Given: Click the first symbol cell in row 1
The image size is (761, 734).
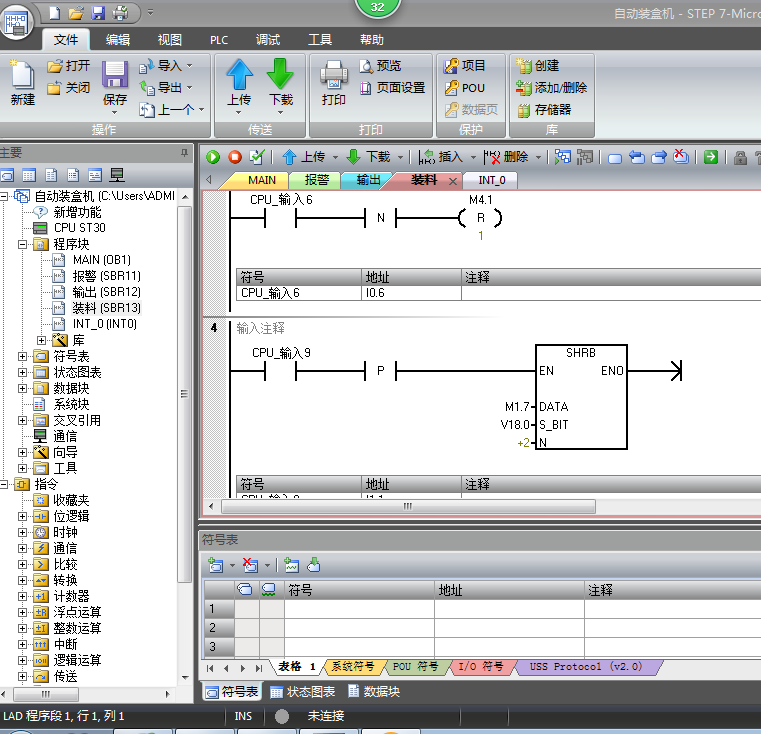Looking at the screenshot, I should click(358, 609).
